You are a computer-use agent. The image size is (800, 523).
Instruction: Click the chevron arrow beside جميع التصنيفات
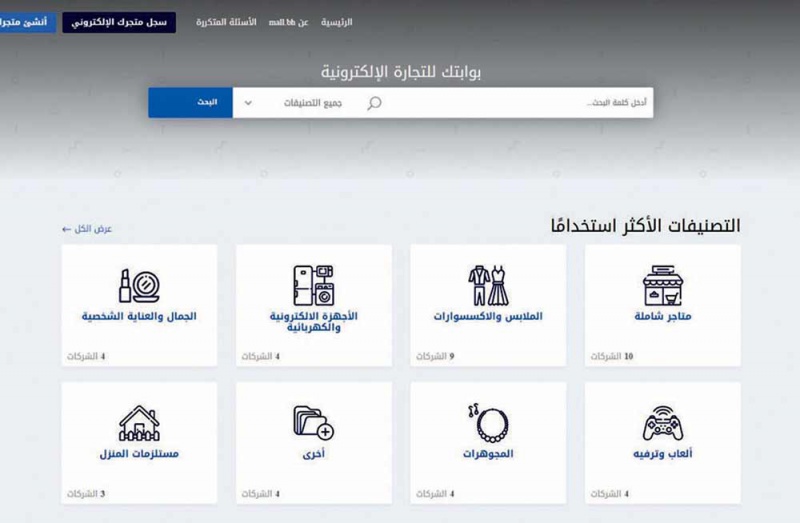tap(248, 103)
